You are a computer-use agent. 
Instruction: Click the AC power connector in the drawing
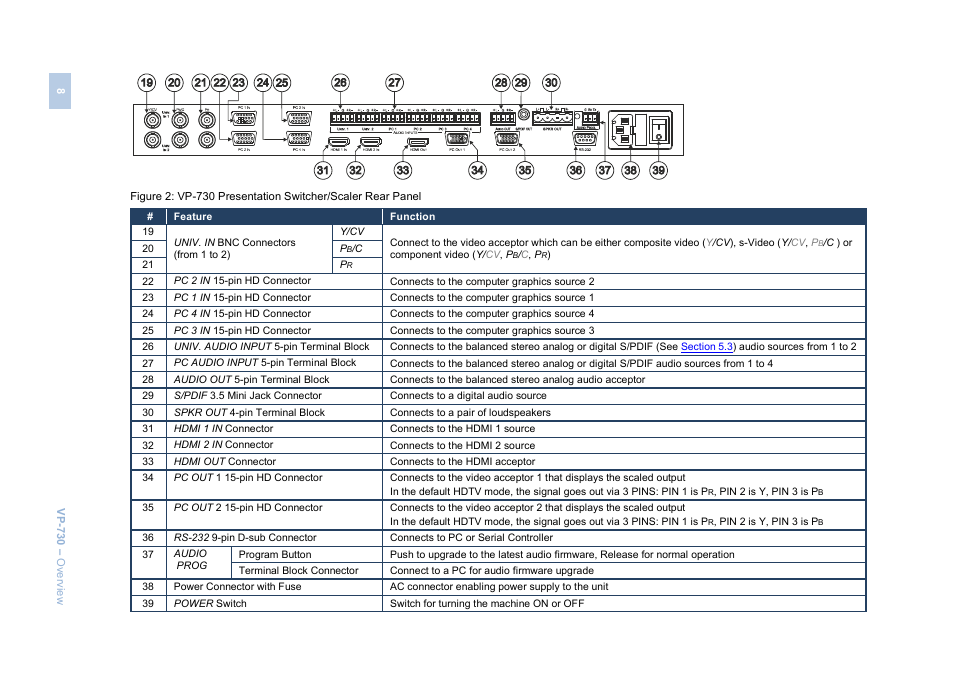(x=624, y=130)
